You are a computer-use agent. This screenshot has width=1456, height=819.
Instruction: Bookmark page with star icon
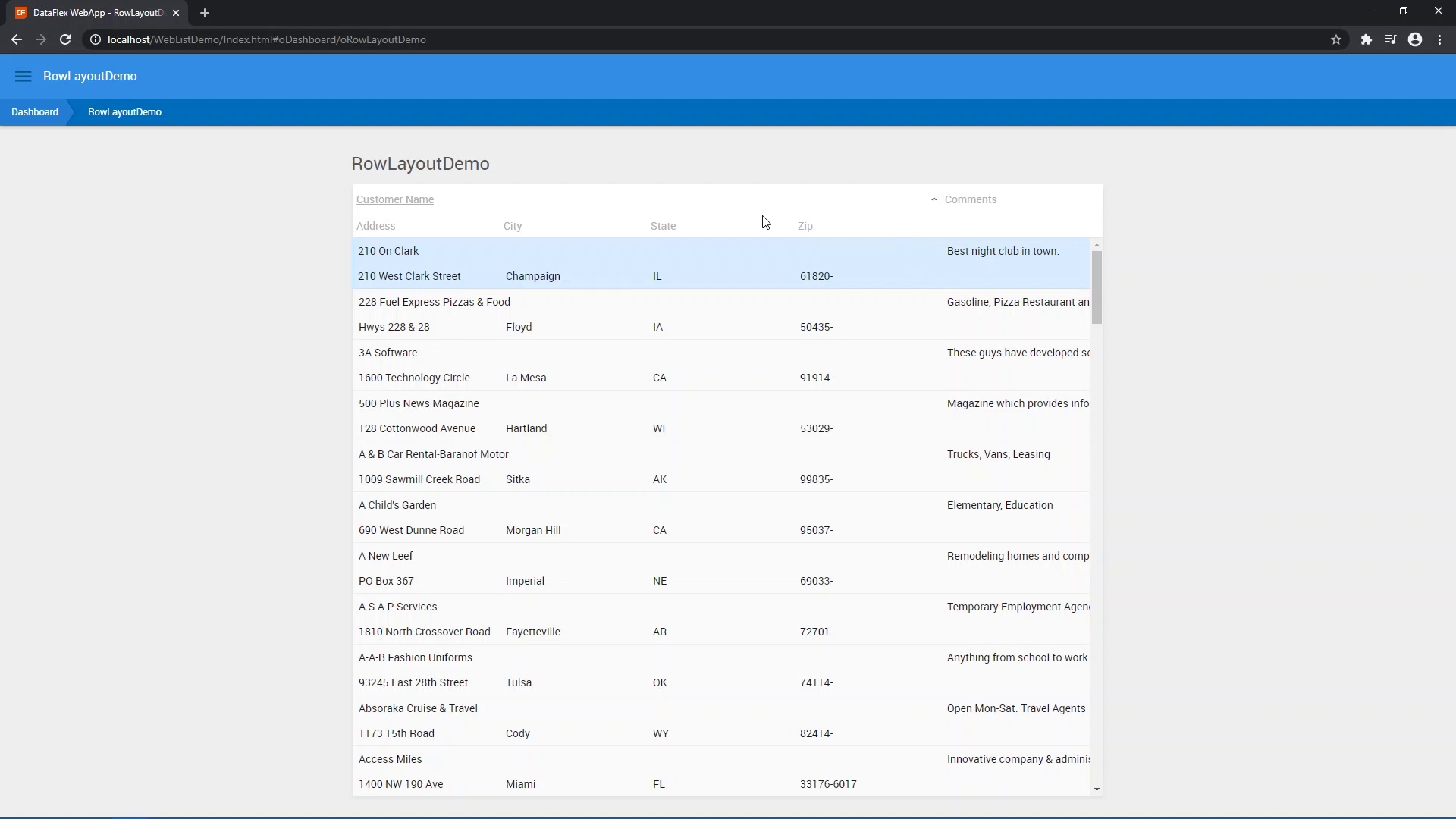[x=1336, y=39]
